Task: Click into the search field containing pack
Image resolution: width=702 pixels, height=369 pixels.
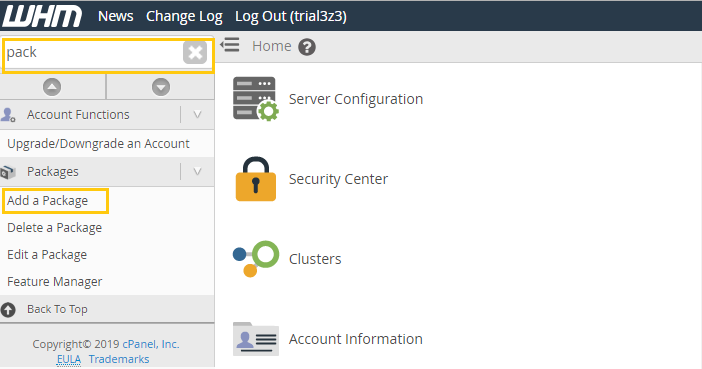Action: (93, 53)
